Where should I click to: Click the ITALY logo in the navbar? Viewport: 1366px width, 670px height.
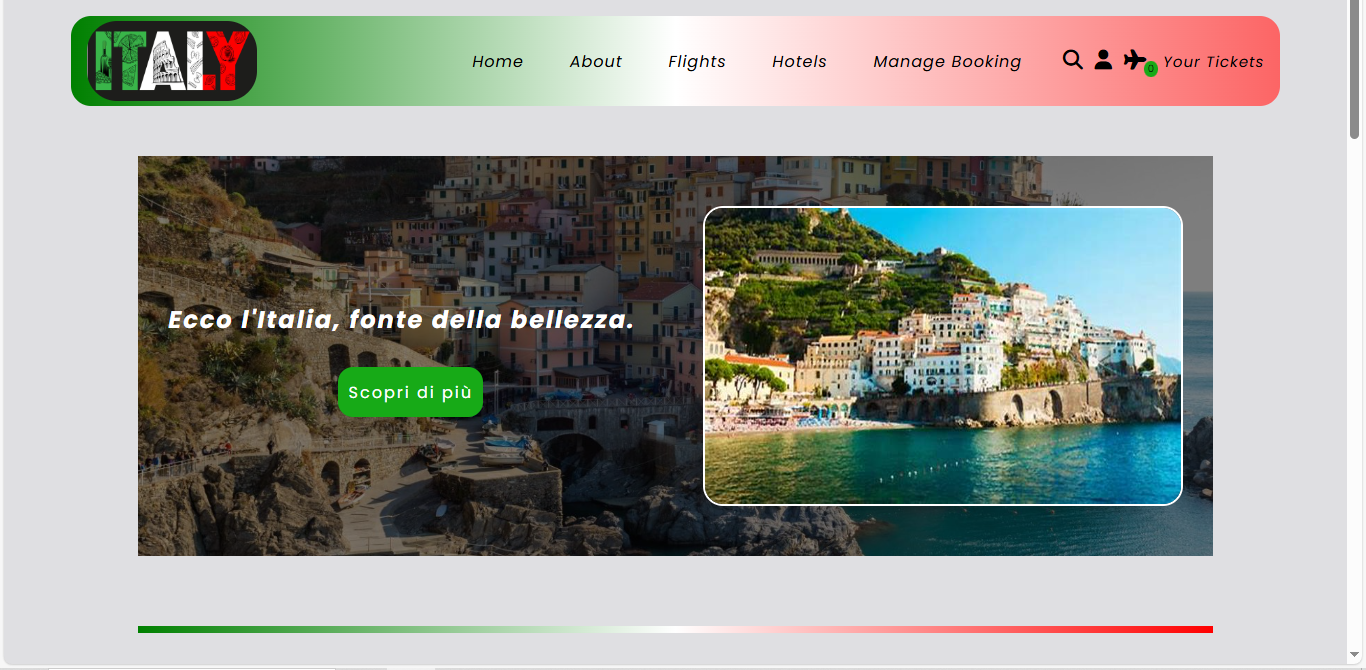(172, 61)
